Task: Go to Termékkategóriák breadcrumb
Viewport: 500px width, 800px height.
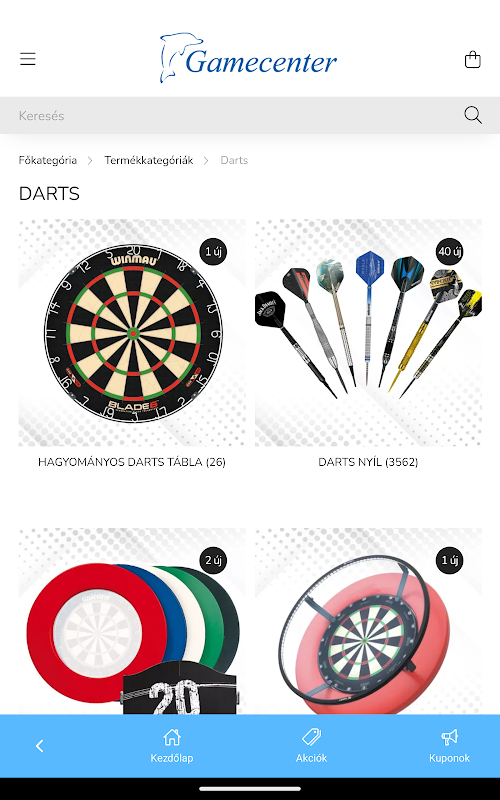Action: click(x=148, y=160)
